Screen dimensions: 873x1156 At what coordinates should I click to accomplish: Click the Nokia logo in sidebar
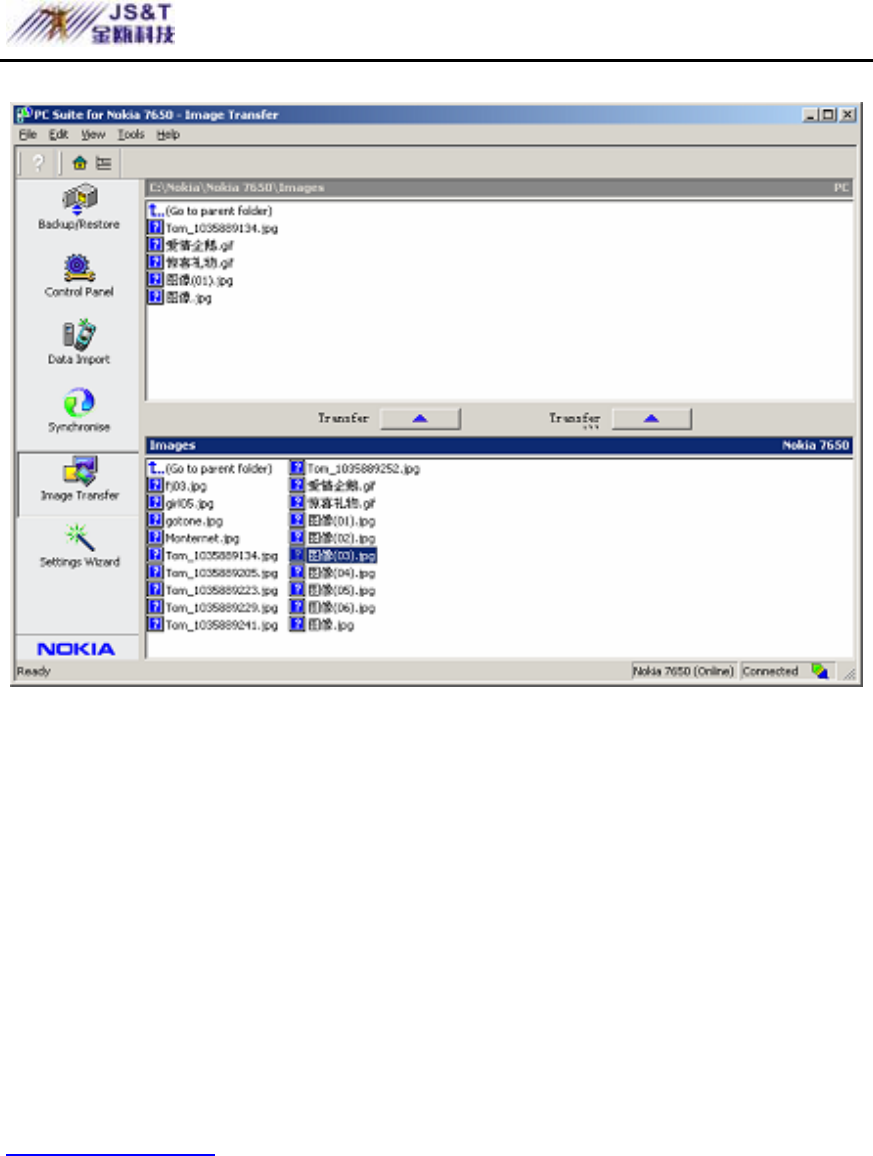click(x=76, y=649)
